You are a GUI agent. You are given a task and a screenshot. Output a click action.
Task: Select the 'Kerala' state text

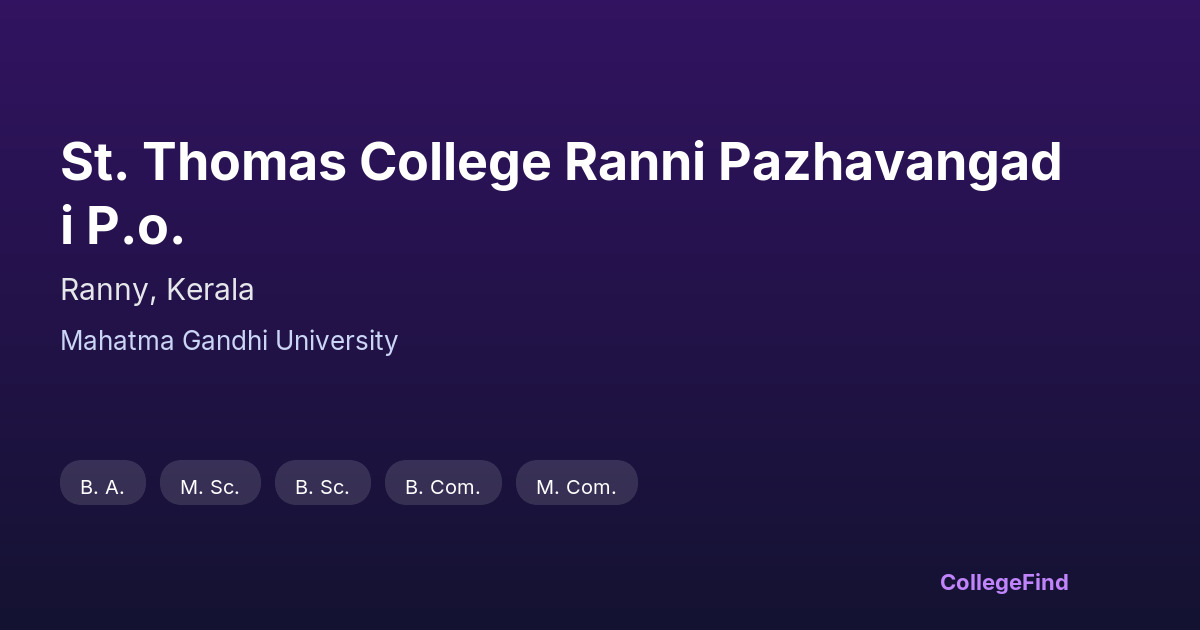(x=210, y=290)
